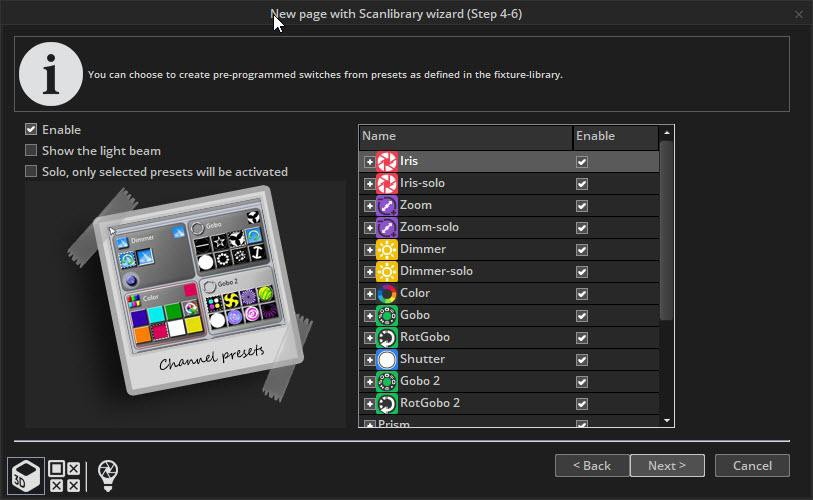
Task: Click the red Iris preset icon
Action: point(387,161)
